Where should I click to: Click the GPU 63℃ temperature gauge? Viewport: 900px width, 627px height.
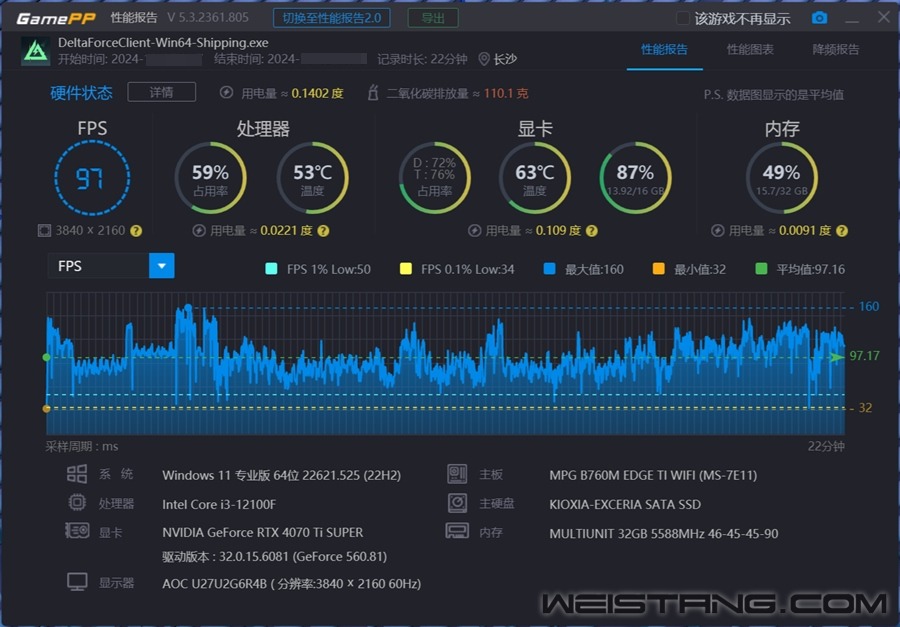534,178
